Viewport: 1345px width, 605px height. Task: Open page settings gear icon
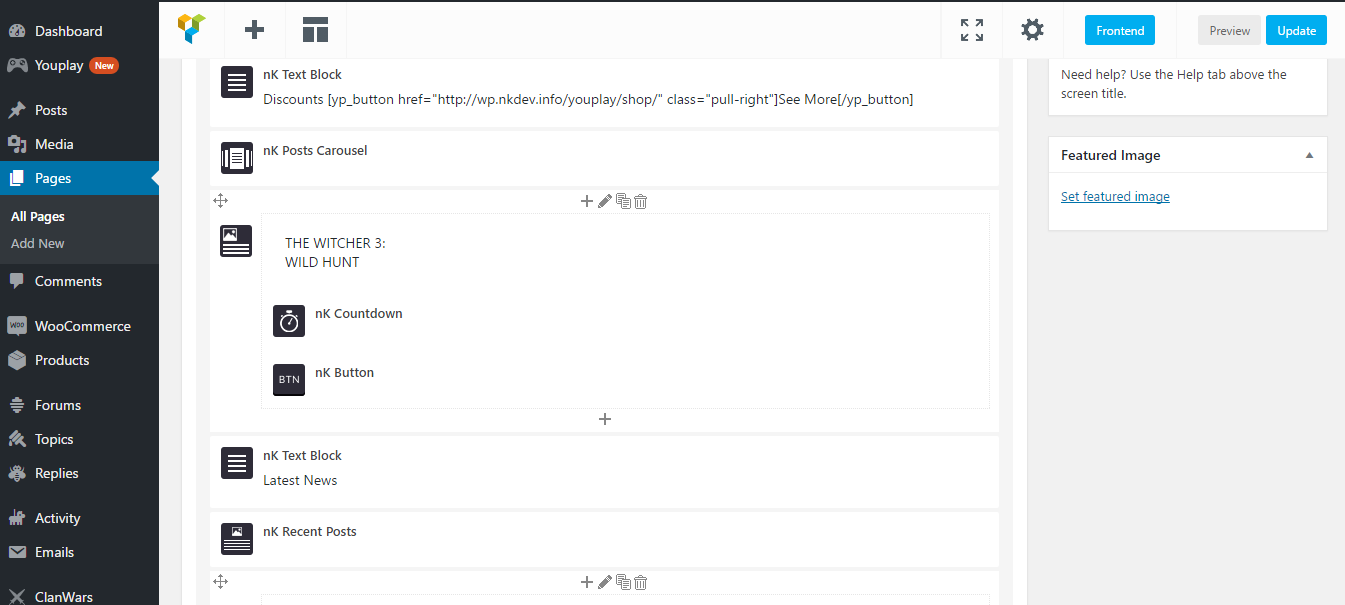tap(1032, 30)
